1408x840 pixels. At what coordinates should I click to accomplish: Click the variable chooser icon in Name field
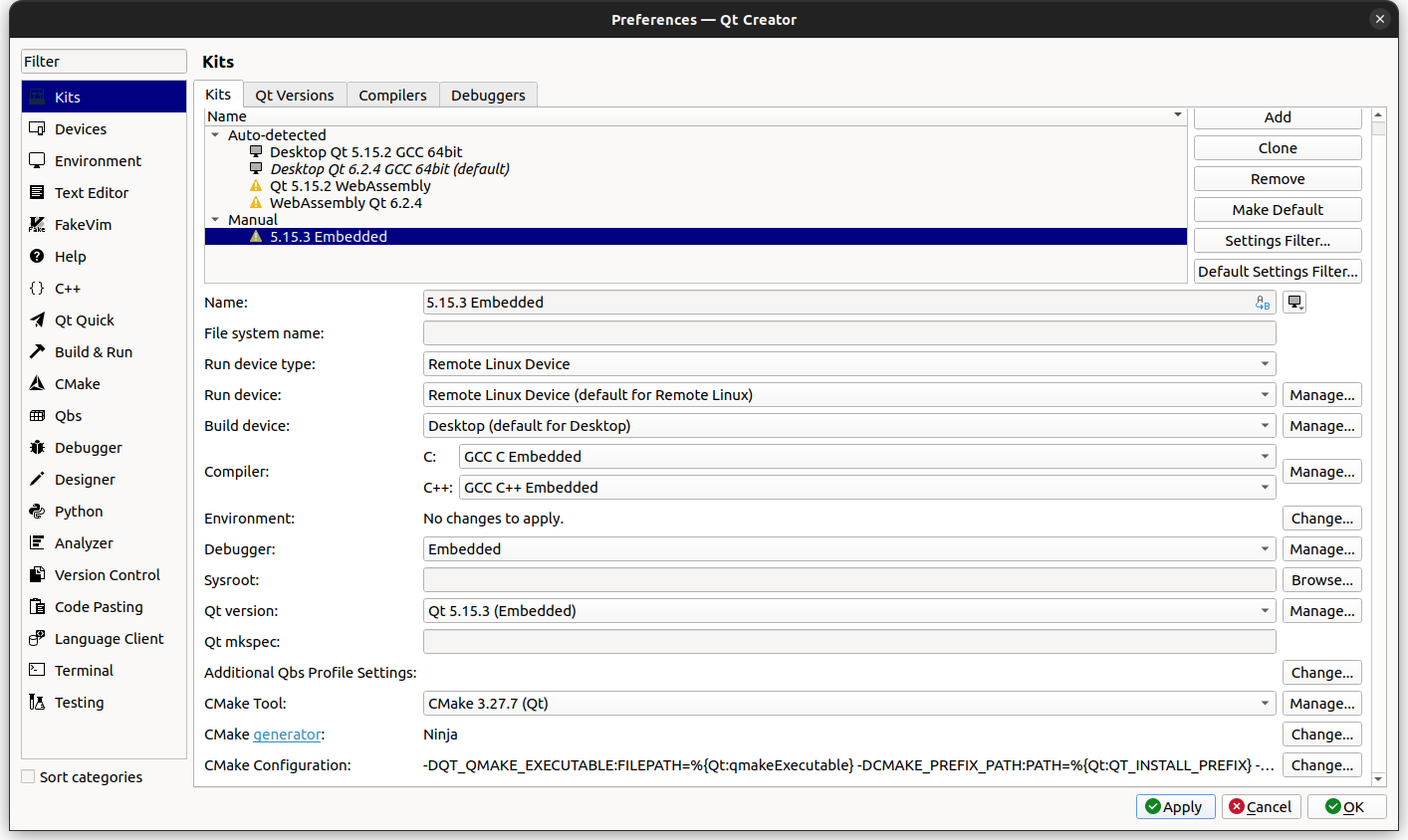[1263, 303]
